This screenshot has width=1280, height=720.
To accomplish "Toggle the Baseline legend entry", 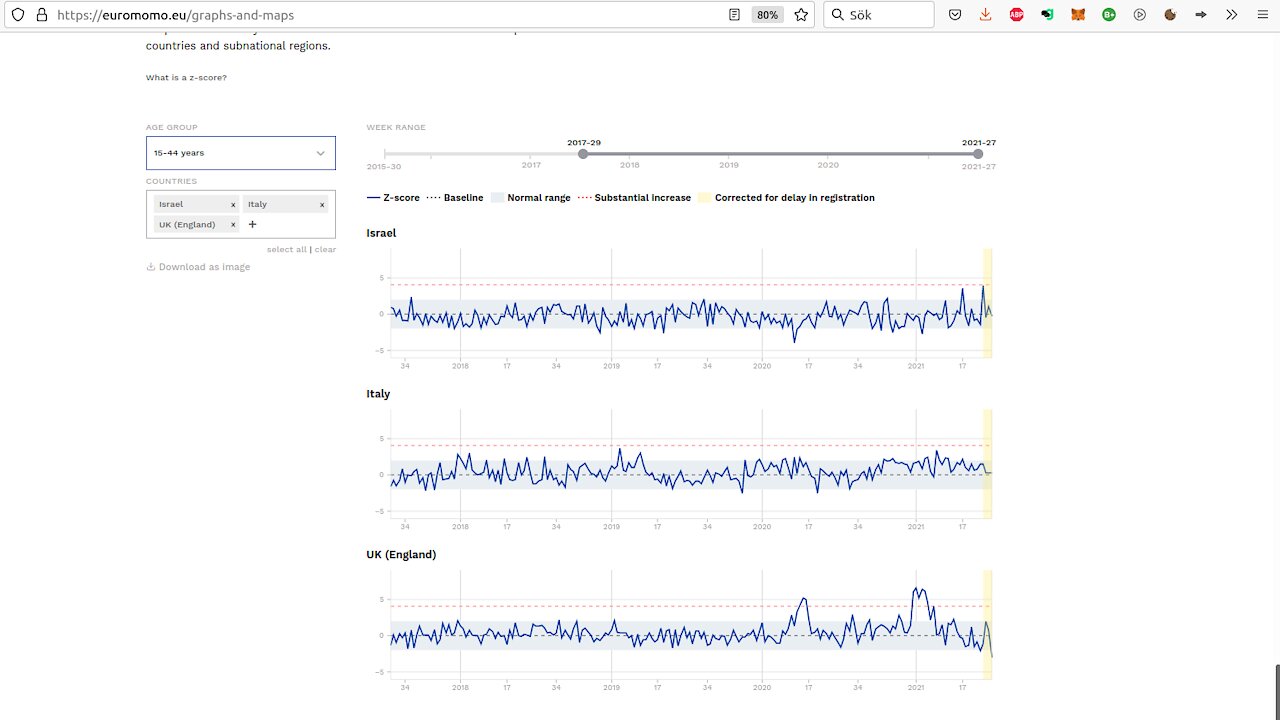I will pyautogui.click(x=455, y=198).
